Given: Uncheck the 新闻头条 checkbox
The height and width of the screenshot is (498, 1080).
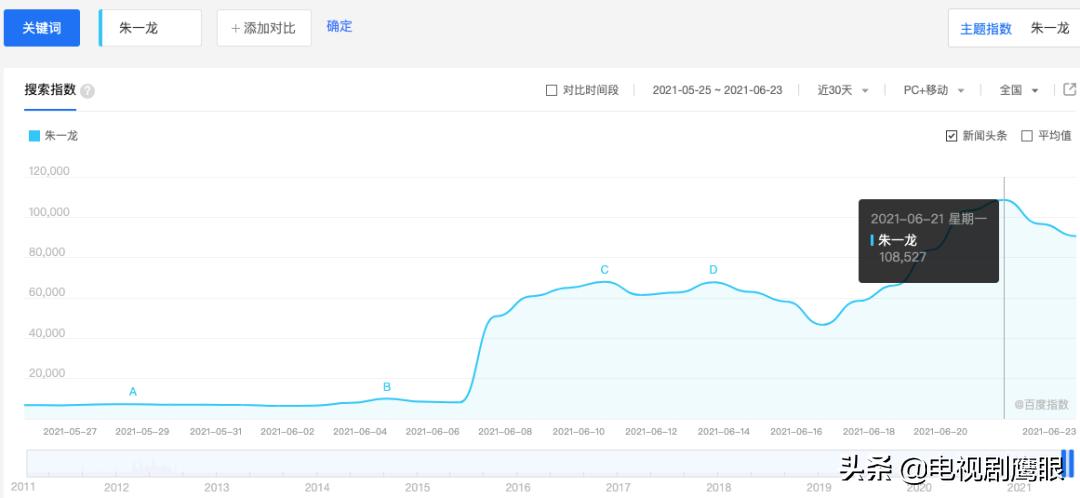Looking at the screenshot, I should click(951, 136).
